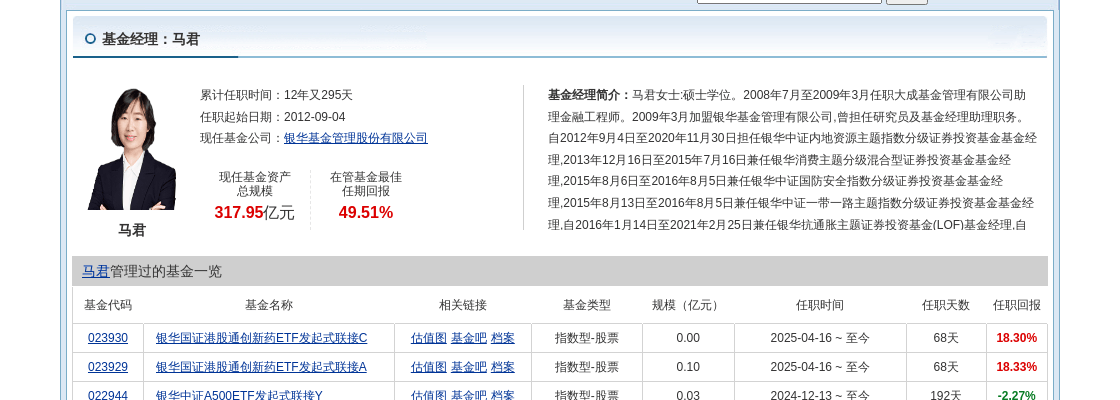Click the 相关链接 column header
1120x400 pixels.
(x=462, y=305)
